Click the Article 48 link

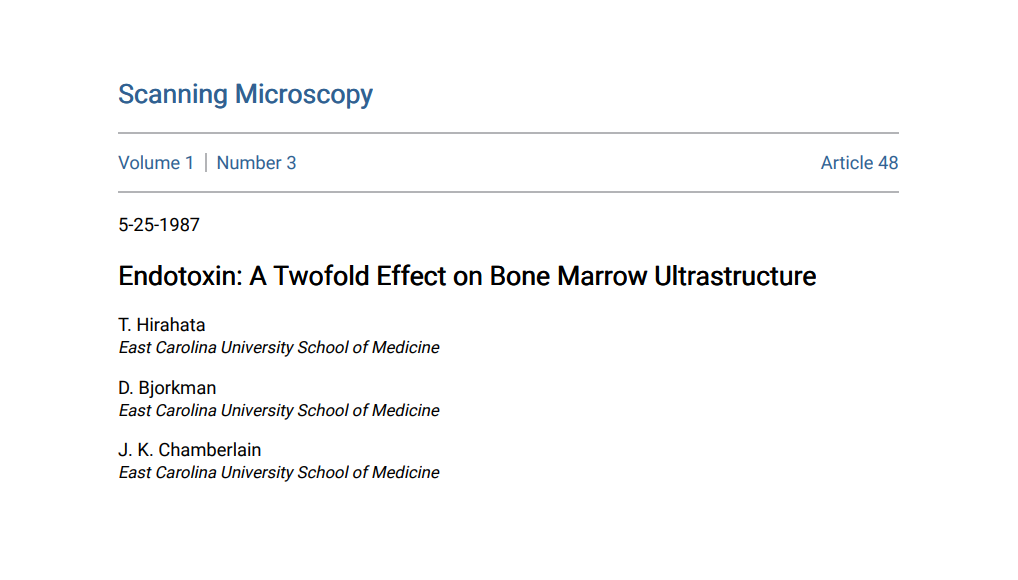click(x=859, y=163)
